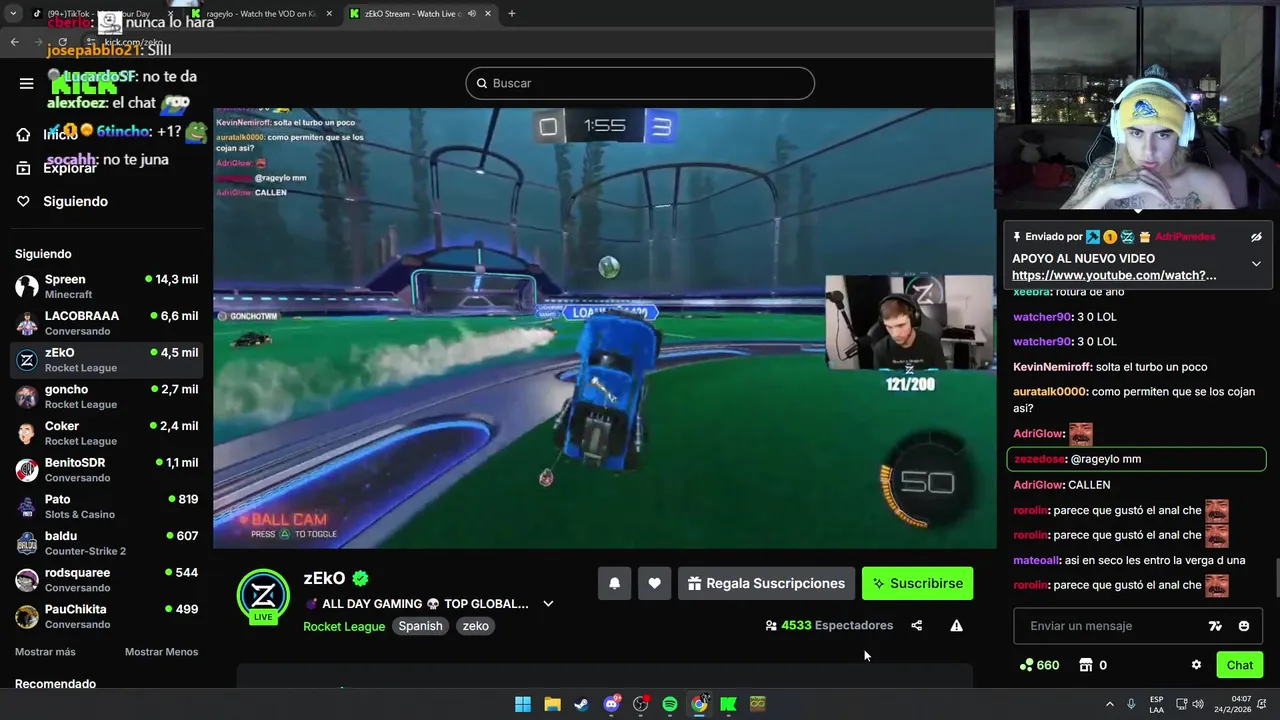Open chat settings gear
1280x720 pixels.
(x=1196, y=665)
